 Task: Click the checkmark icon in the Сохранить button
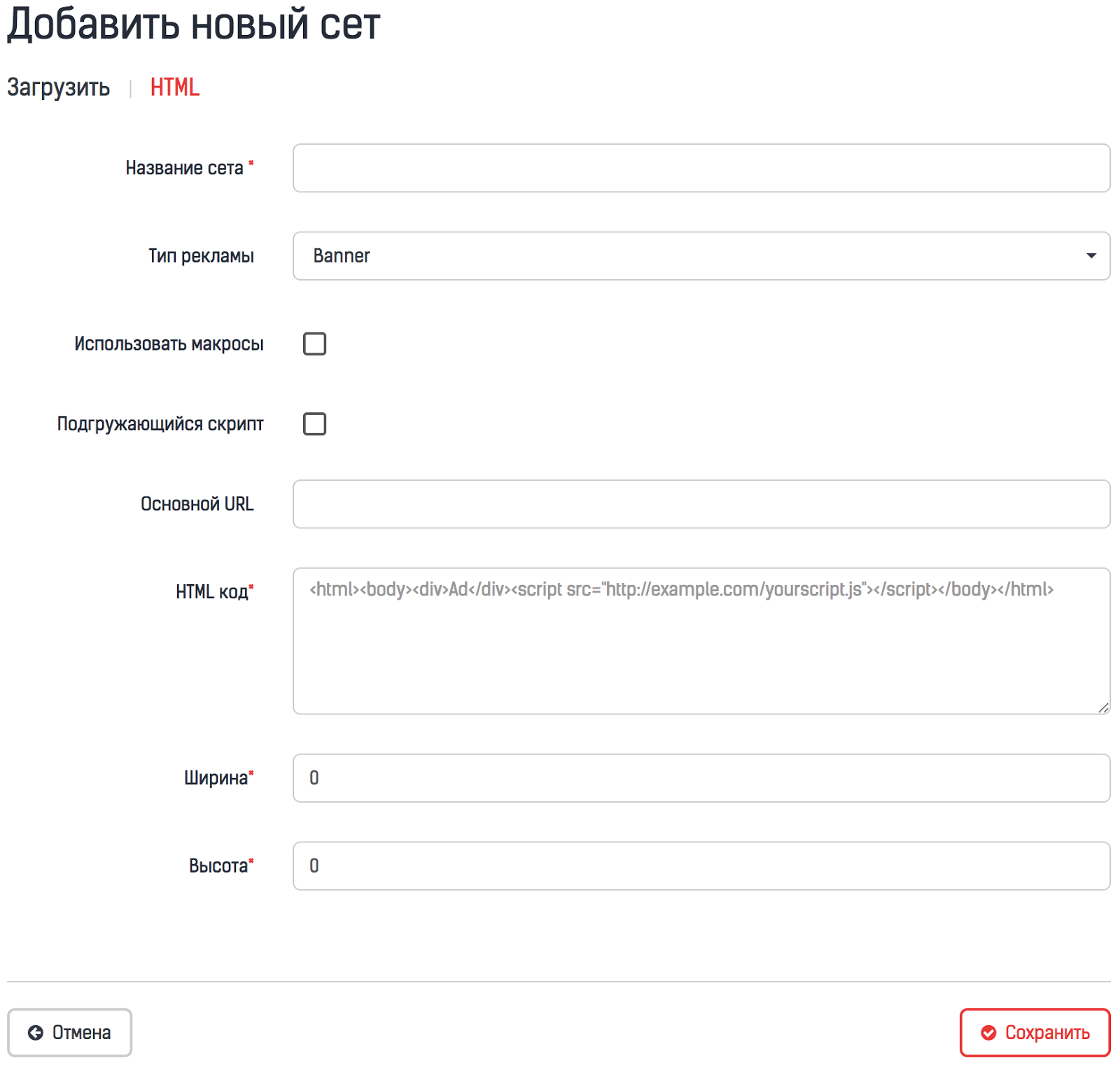[988, 1033]
